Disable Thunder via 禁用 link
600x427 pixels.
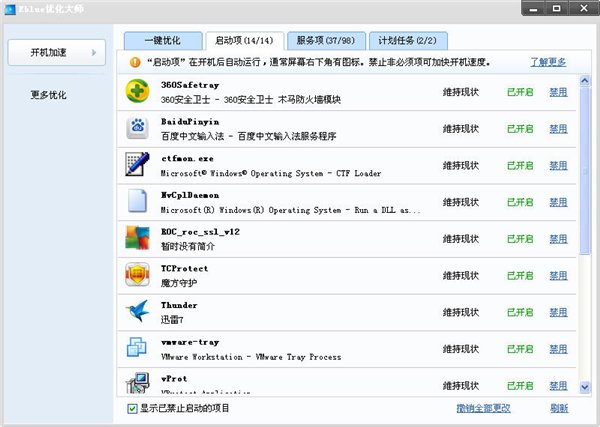(558, 313)
